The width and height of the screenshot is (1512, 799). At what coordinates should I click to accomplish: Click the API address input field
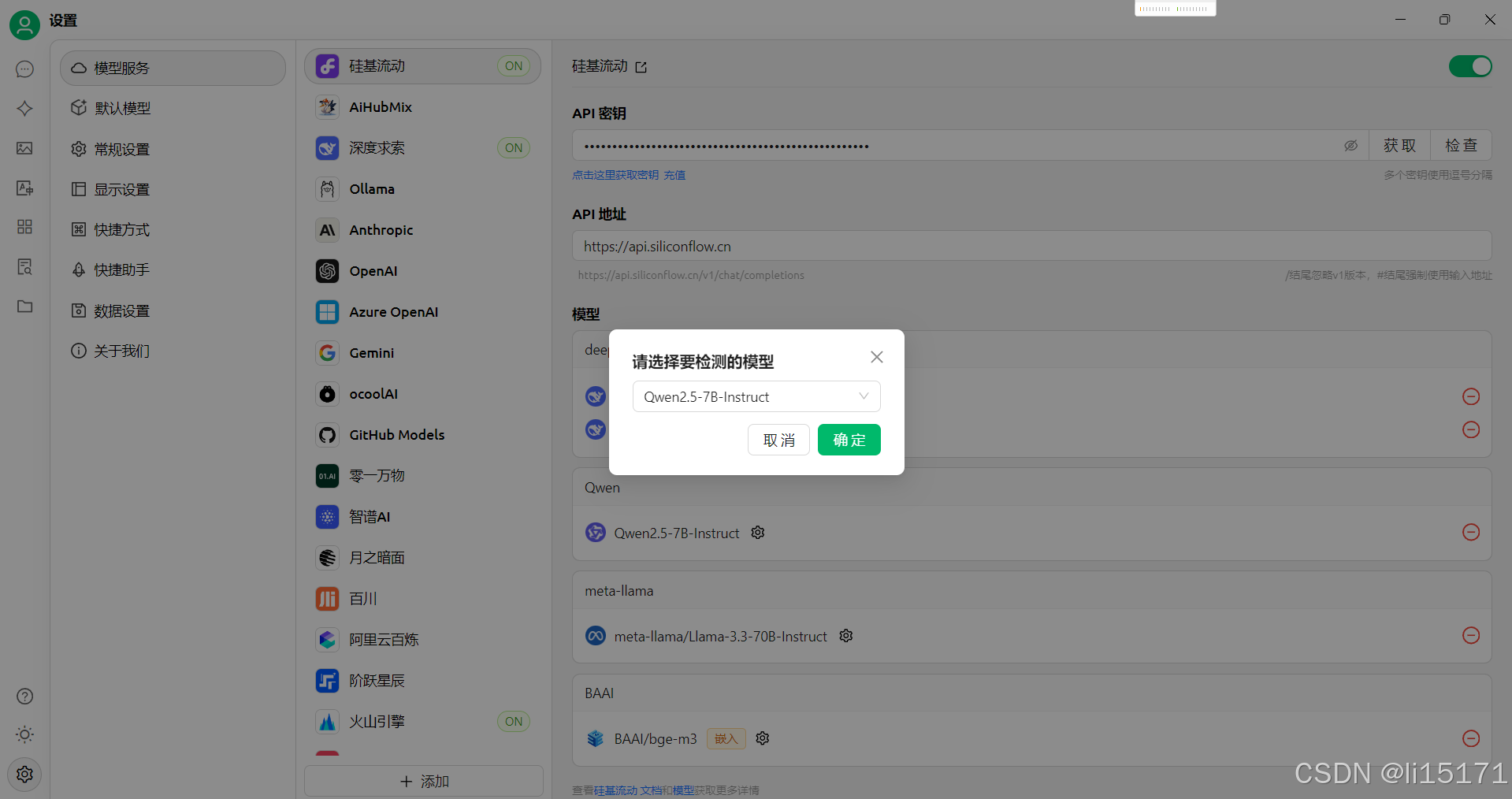click(x=1032, y=246)
